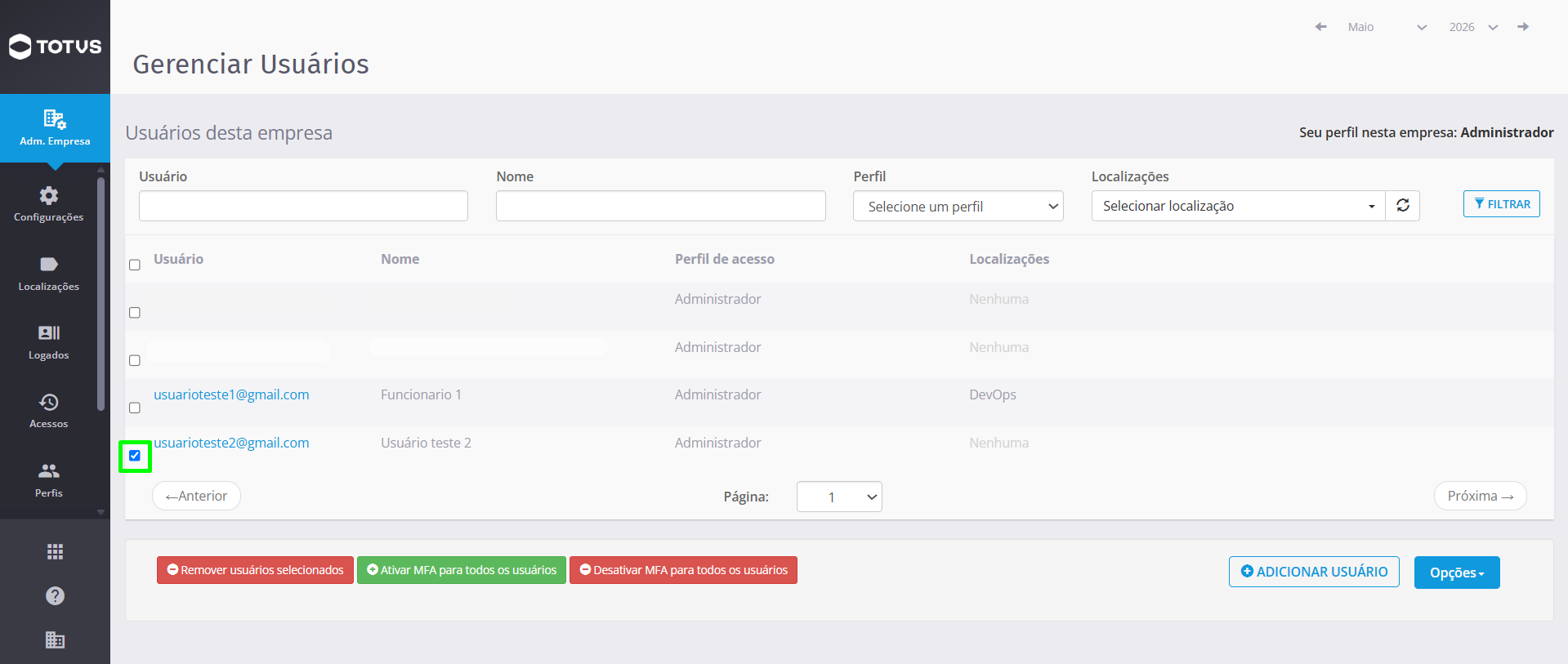Click Ativar MFA para todos os usuários

[462, 570]
